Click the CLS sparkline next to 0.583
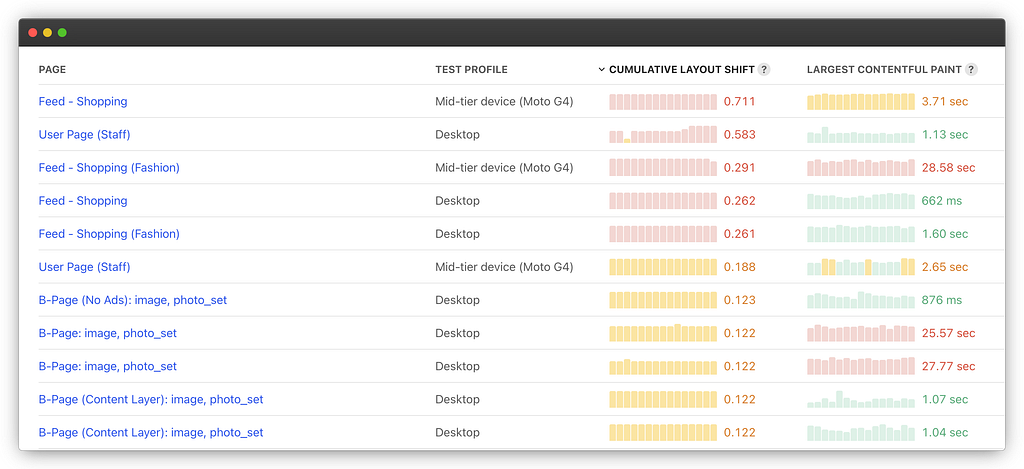The width and height of the screenshot is (1024, 469). 663,135
